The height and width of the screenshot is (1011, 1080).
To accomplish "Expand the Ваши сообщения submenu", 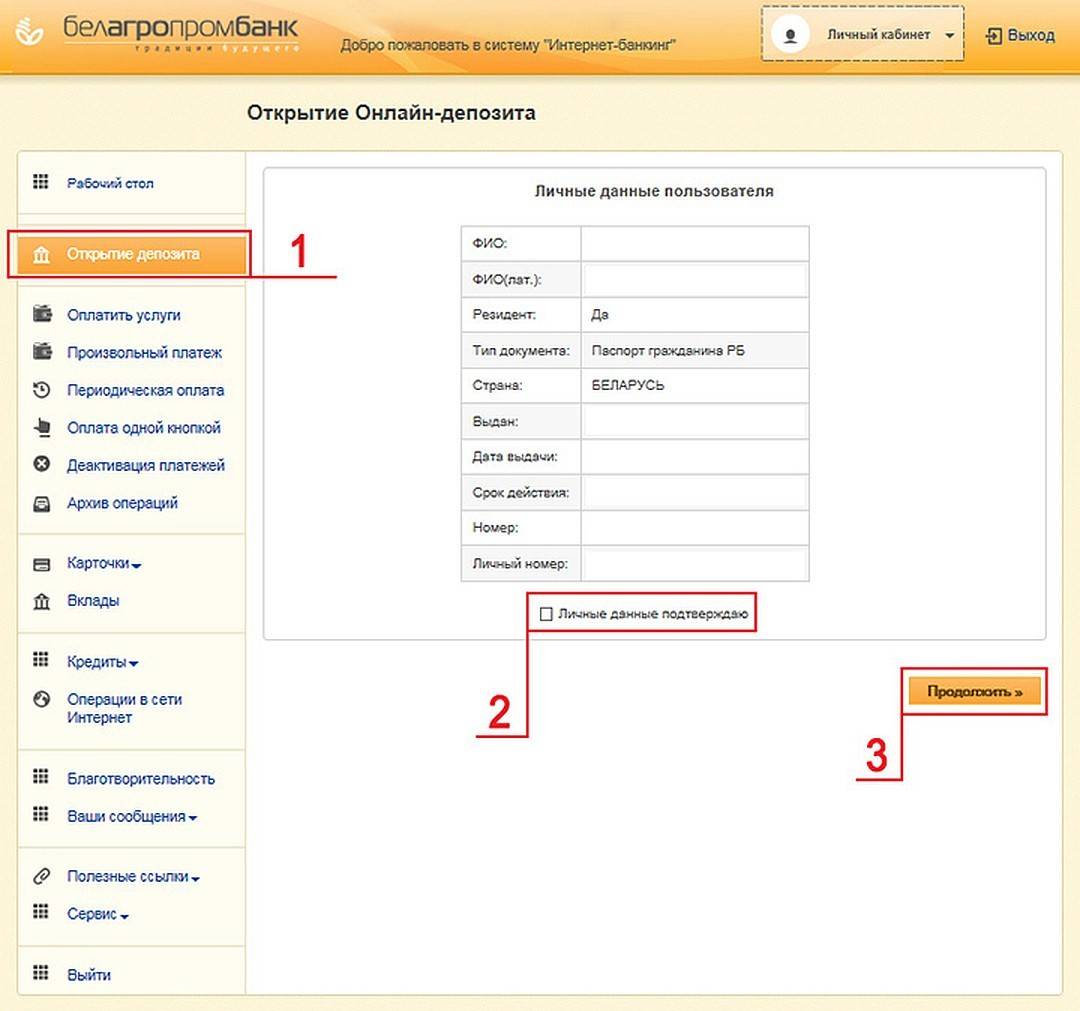I will coord(132,817).
